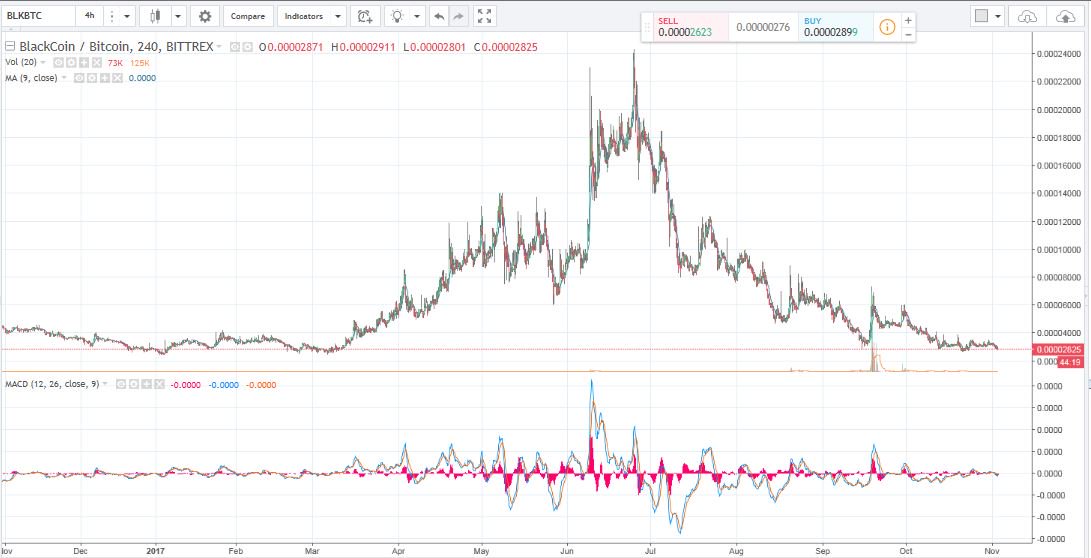Create alert with alarm clock icon
1091x558 pixels.
tap(365, 16)
